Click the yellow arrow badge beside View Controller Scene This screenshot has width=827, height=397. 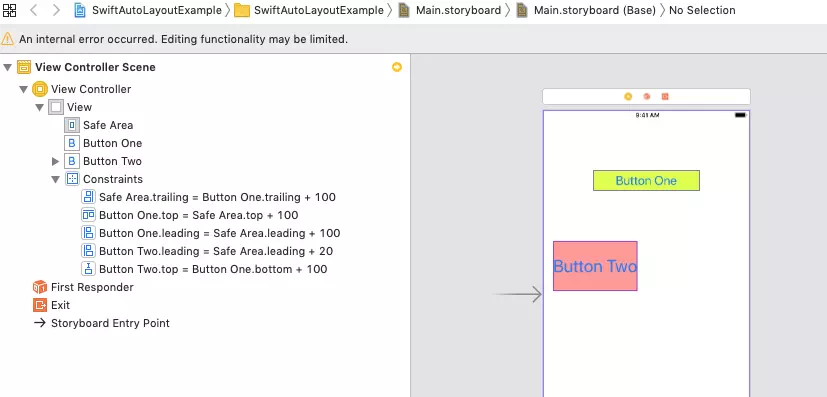click(x=397, y=67)
